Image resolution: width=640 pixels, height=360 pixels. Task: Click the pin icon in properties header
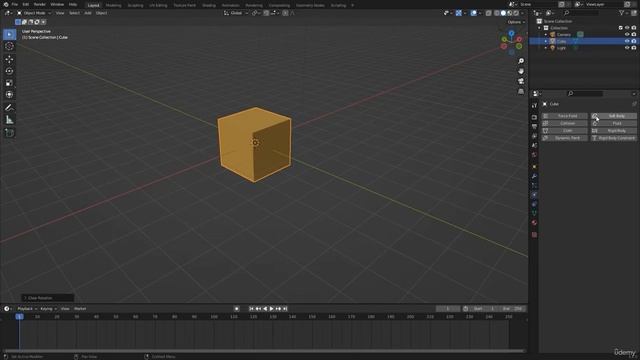(634, 104)
